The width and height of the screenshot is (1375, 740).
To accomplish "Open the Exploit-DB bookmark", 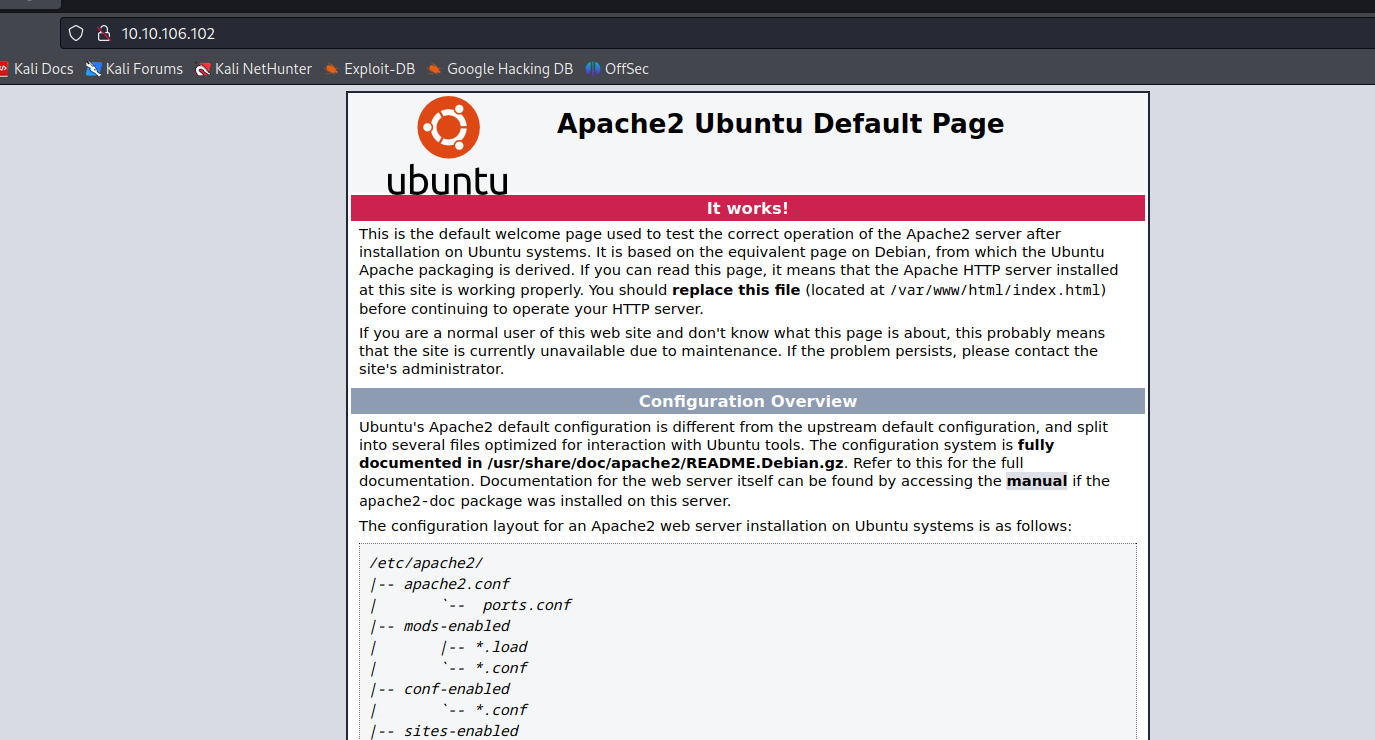I will coord(370,69).
